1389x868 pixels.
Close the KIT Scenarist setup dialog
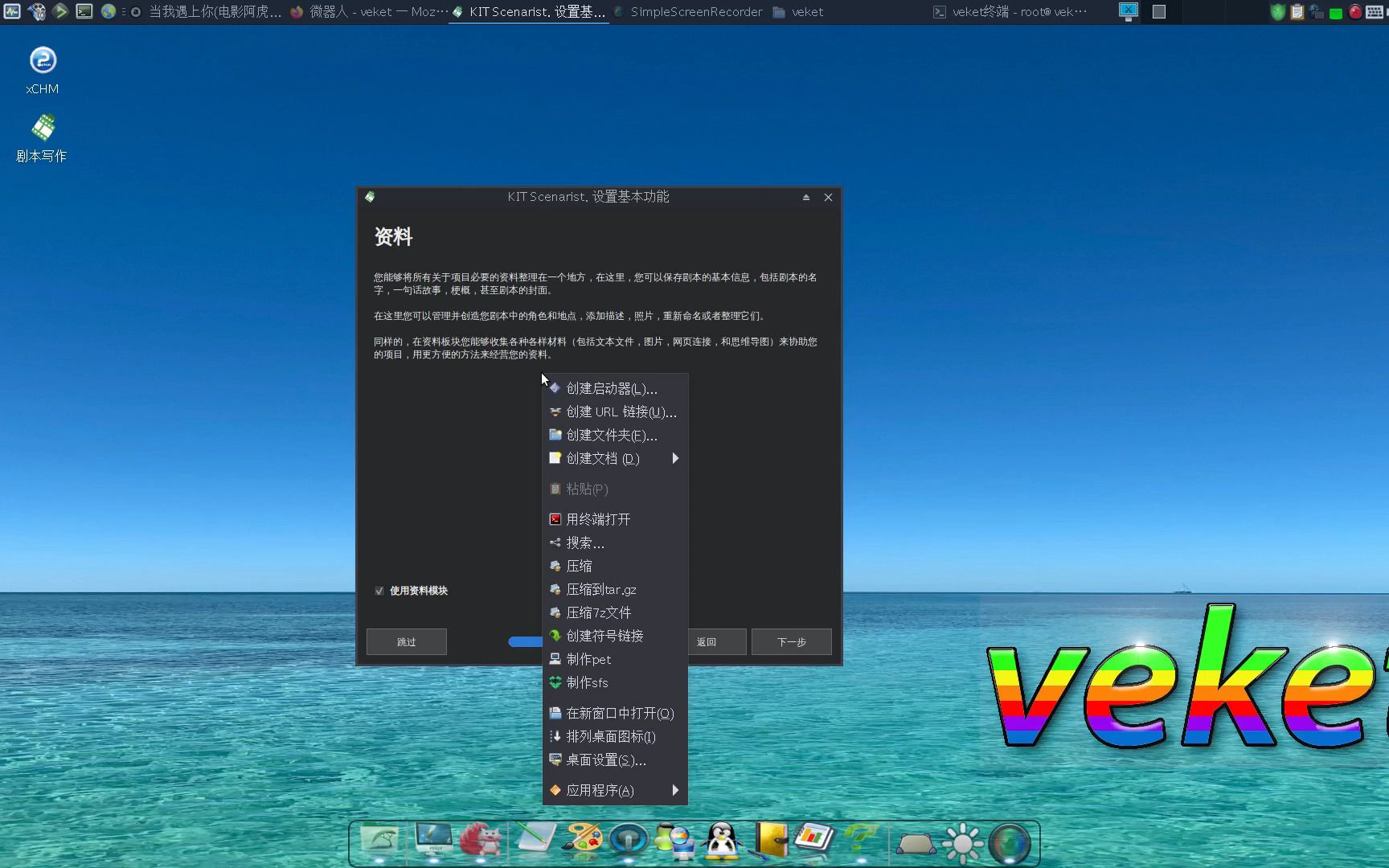click(x=828, y=197)
